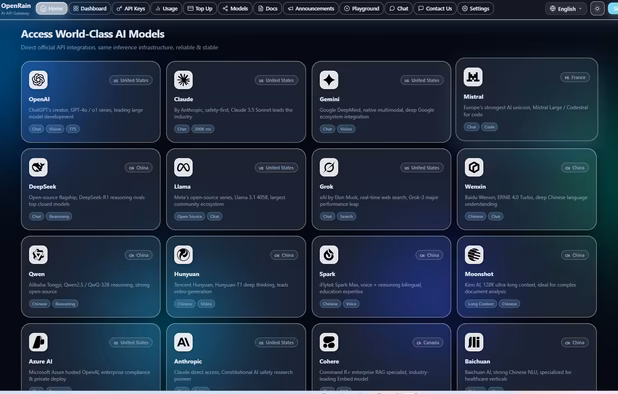Screen dimensions: 618x394
Task: Click the Search tag on Grok card
Action: click(346, 216)
